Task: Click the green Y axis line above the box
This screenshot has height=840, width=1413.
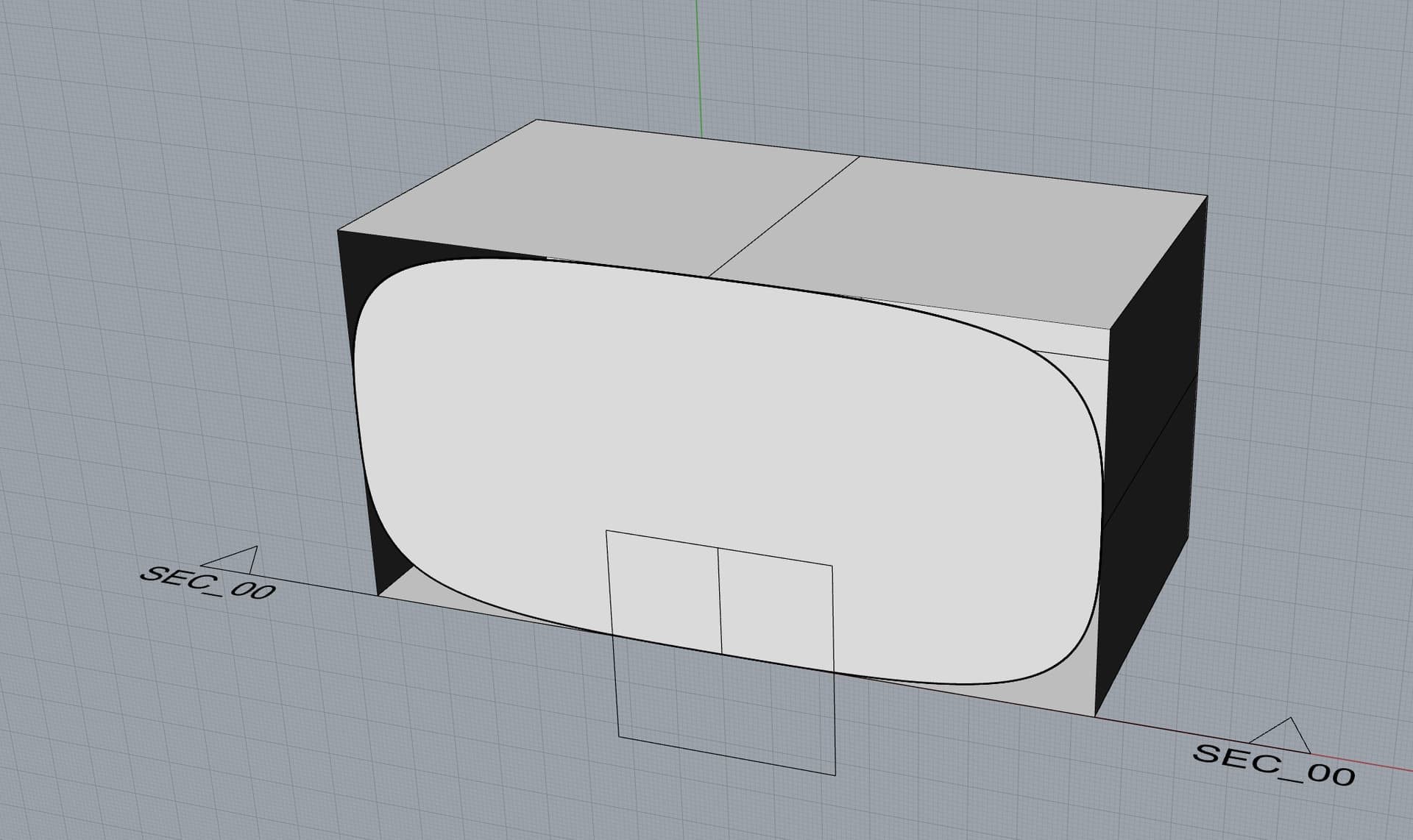Action: 699,66
